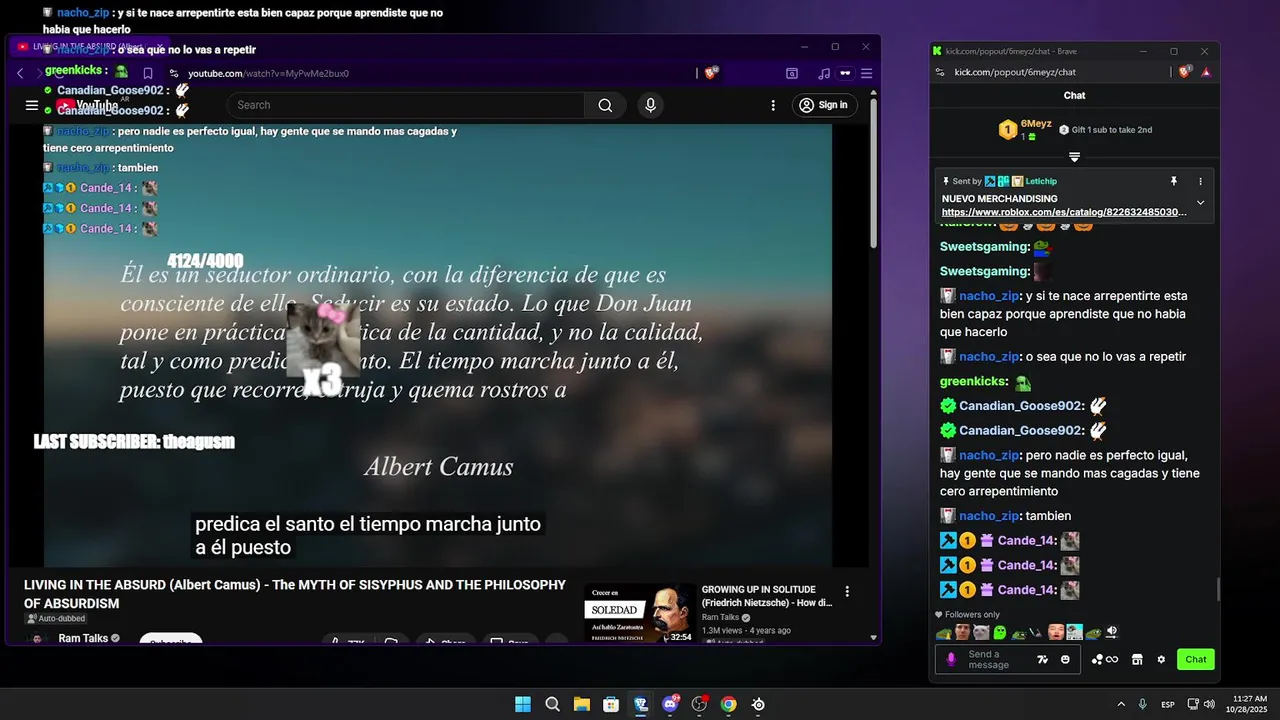Click the Auto-dubbed badge under video title
Viewport: 1280px width, 720px height.
pos(55,619)
